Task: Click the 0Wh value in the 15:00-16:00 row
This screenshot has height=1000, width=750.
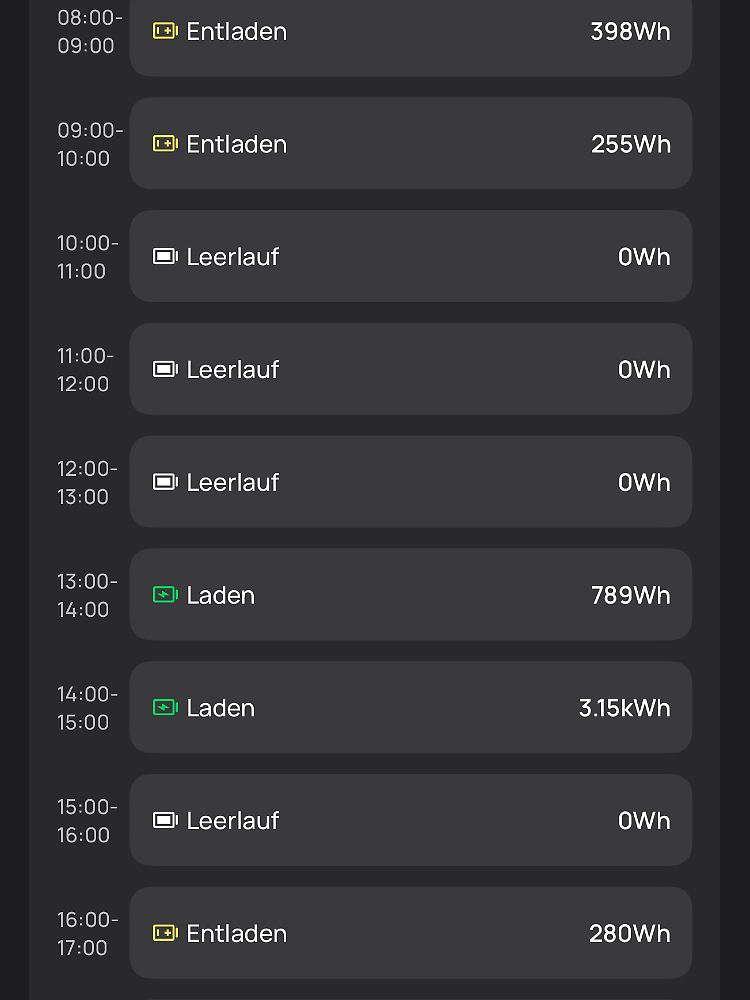Action: pyautogui.click(x=644, y=820)
